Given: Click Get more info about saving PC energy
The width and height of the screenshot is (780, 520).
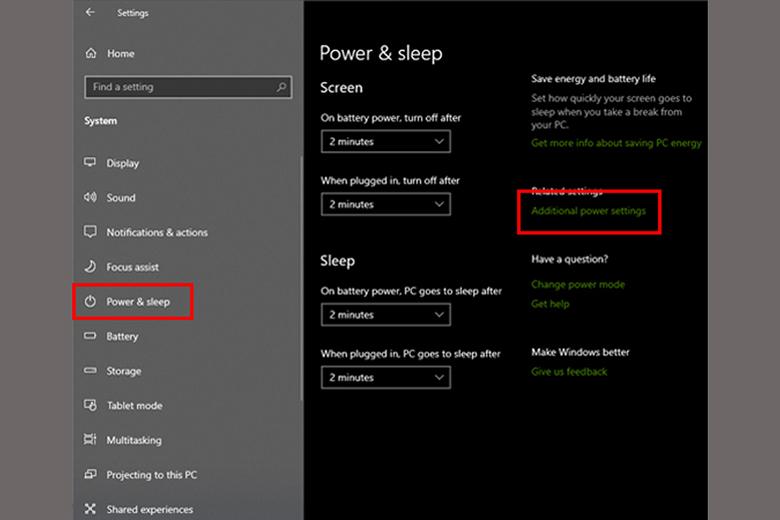Looking at the screenshot, I should tap(616, 143).
